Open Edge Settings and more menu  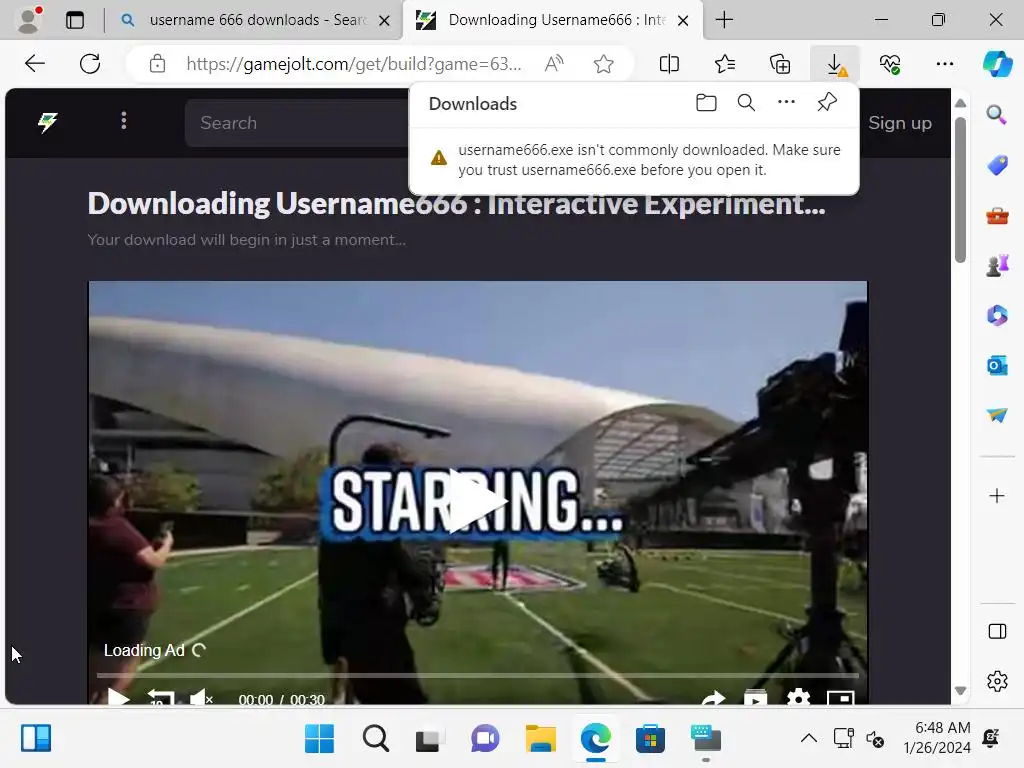point(944,64)
